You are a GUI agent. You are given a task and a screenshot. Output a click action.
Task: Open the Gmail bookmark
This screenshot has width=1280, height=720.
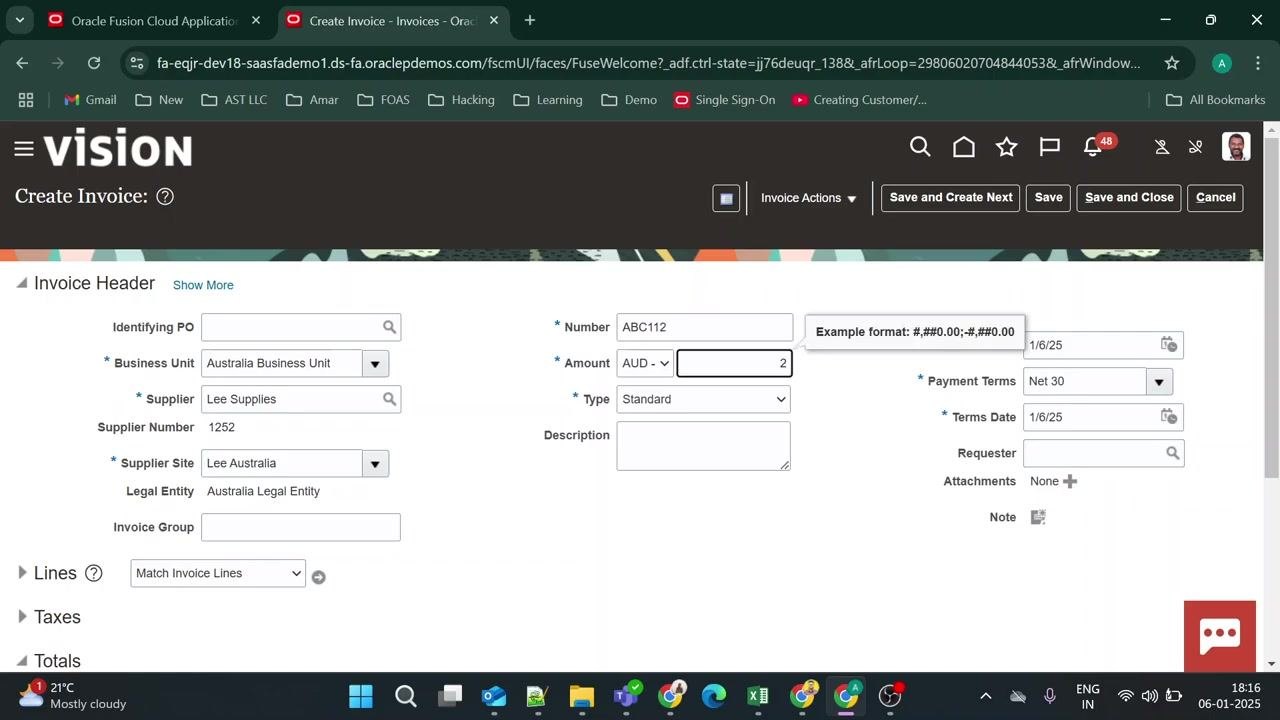point(90,100)
